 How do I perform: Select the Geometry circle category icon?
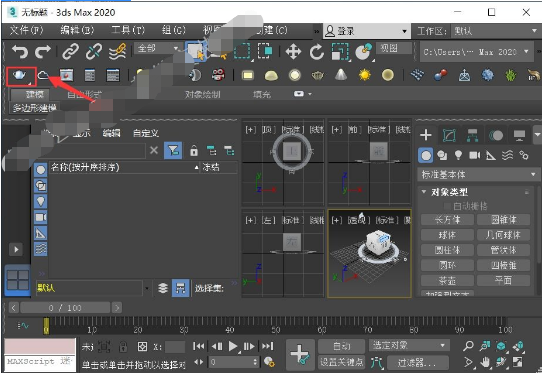point(426,155)
